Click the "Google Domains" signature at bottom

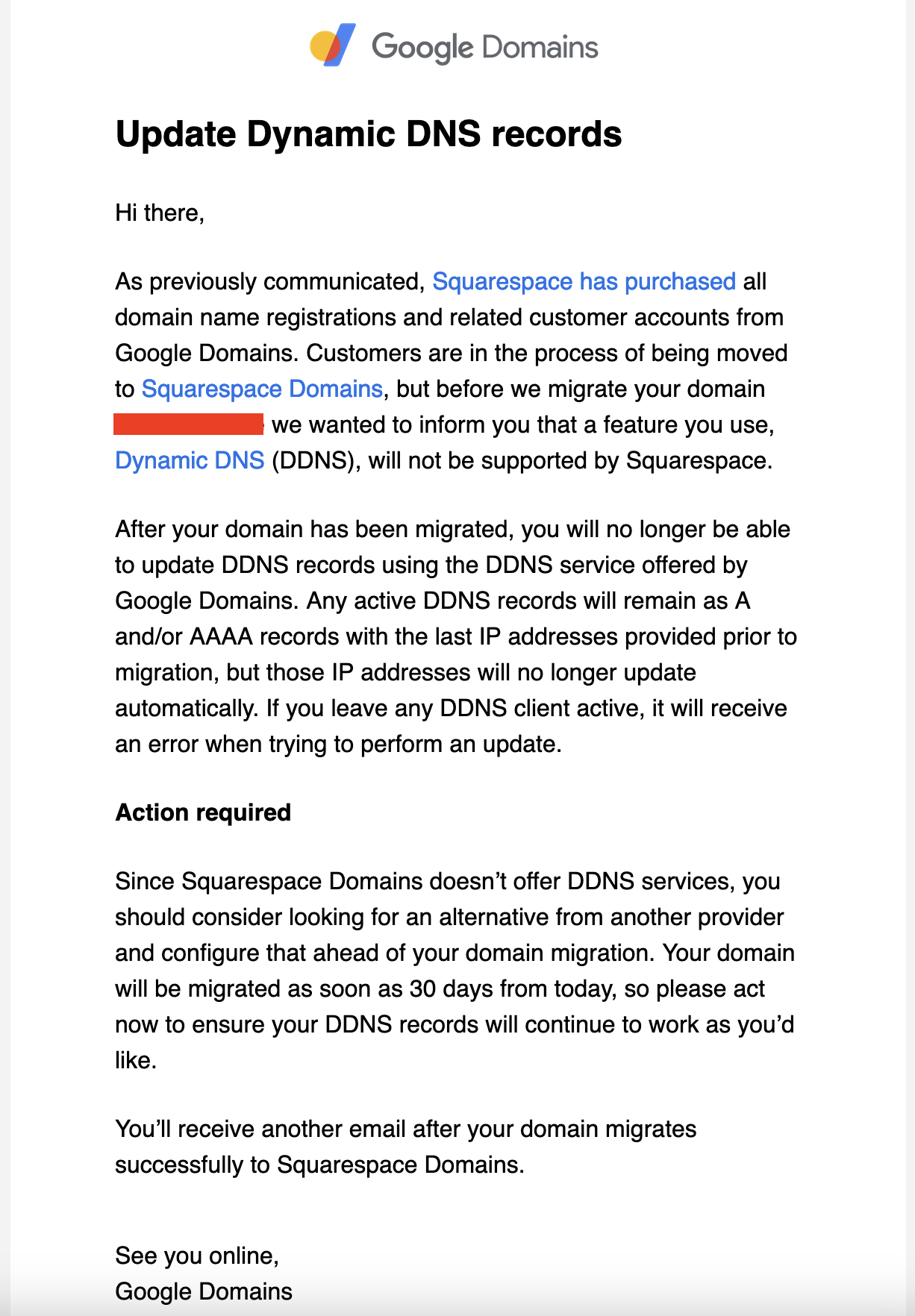tap(204, 1291)
